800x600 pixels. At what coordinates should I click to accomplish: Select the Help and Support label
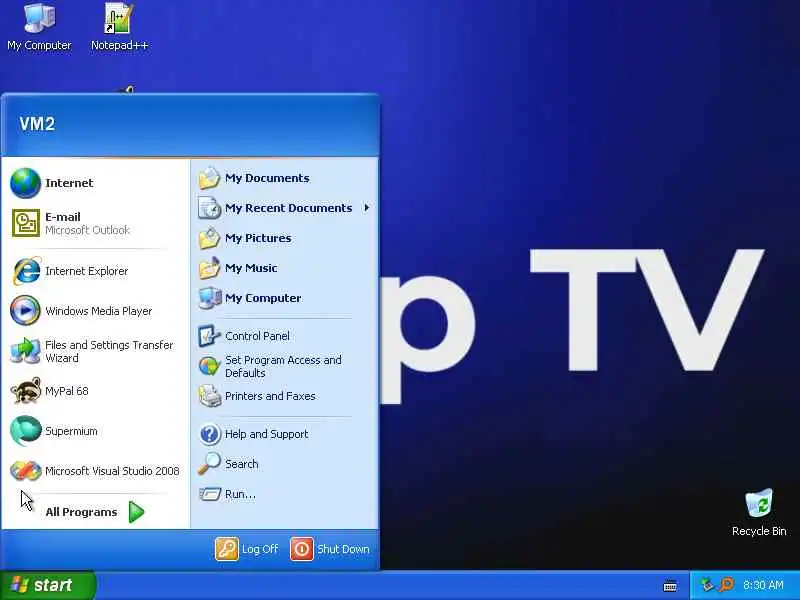(266, 434)
